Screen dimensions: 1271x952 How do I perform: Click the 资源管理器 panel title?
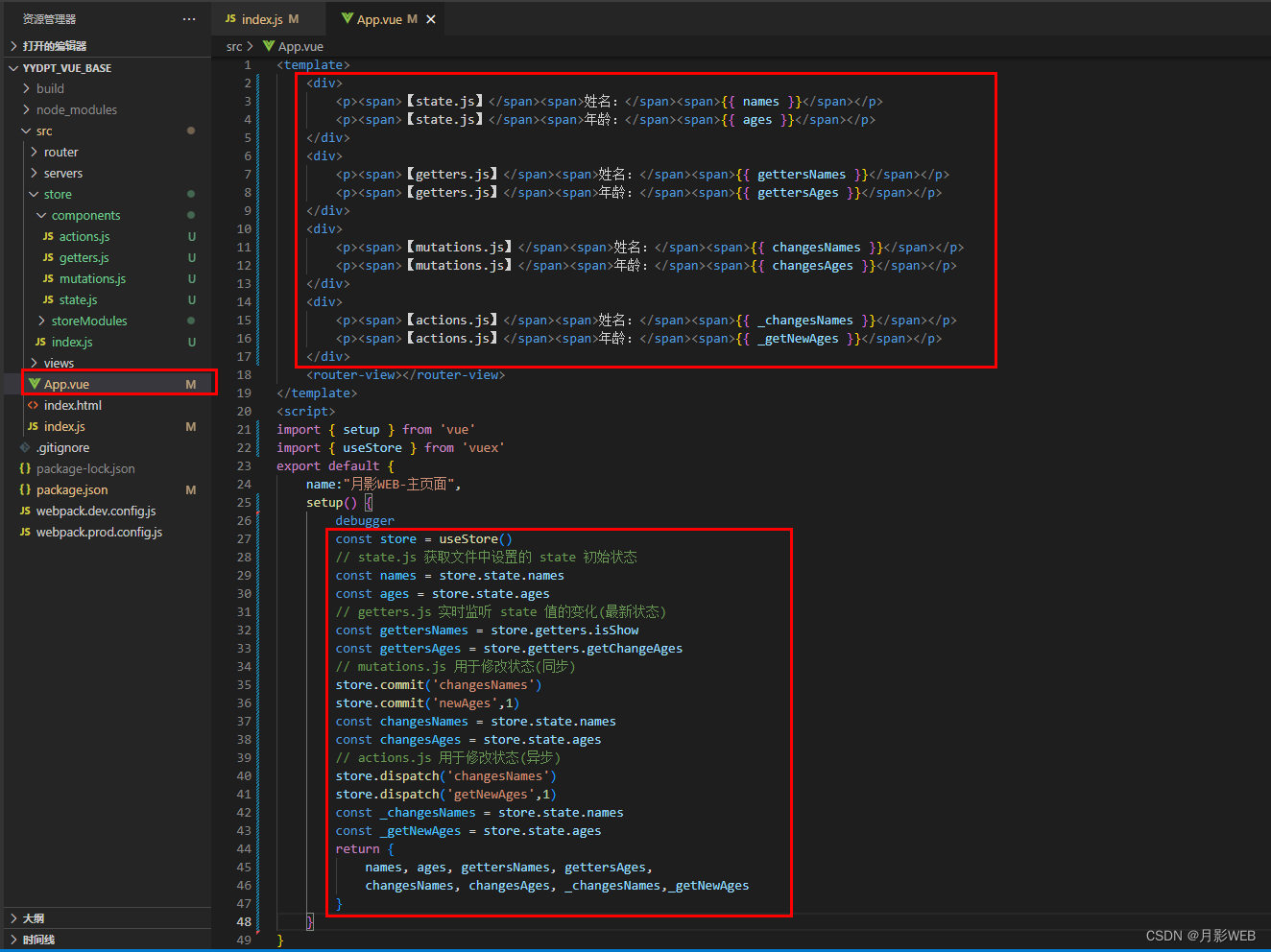click(49, 19)
